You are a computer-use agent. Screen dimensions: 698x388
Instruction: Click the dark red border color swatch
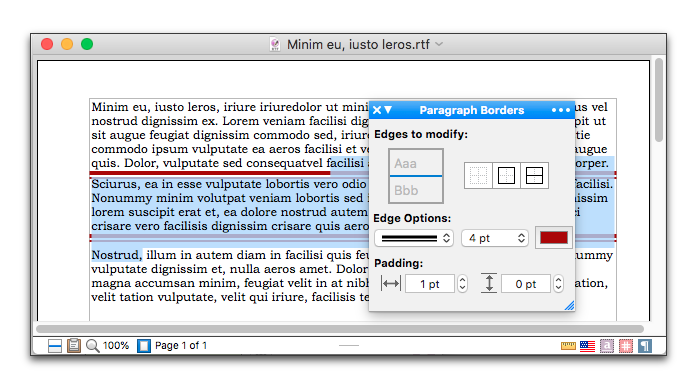tap(553, 238)
